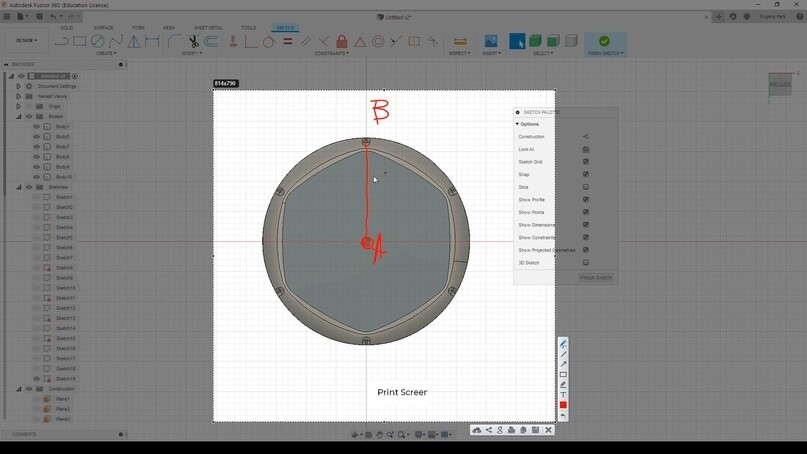Hide Body1 using its eye icon
This screenshot has height=454, width=807.
pos(37,127)
